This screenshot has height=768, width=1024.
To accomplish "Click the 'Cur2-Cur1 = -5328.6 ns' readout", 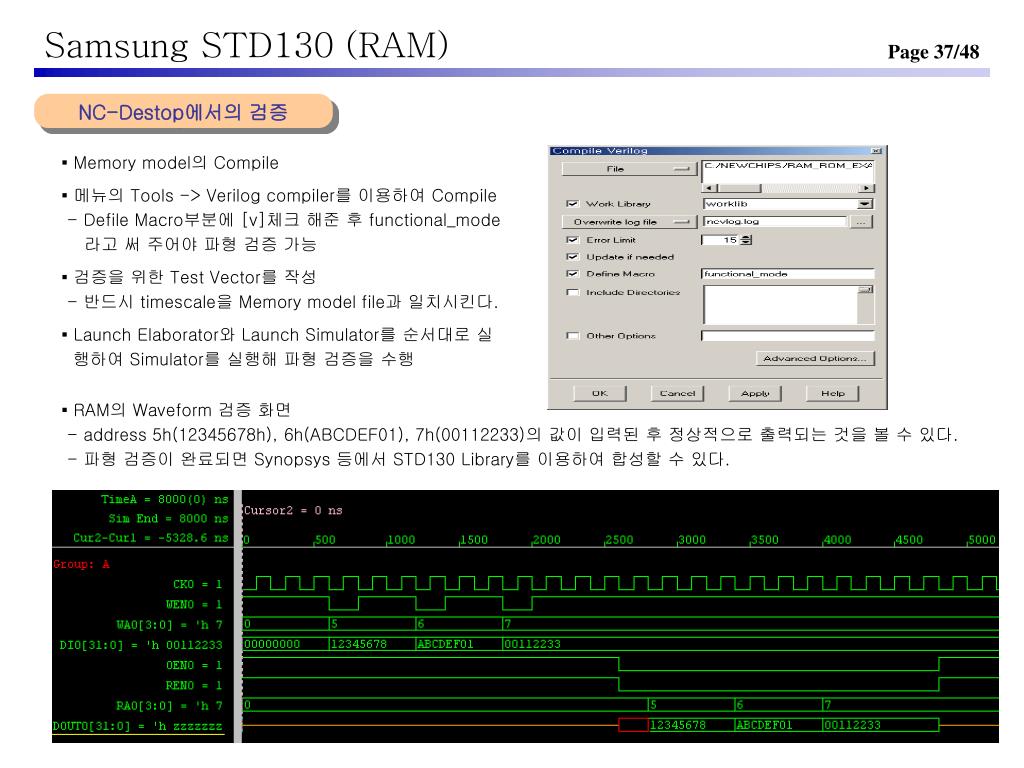I will (151, 538).
